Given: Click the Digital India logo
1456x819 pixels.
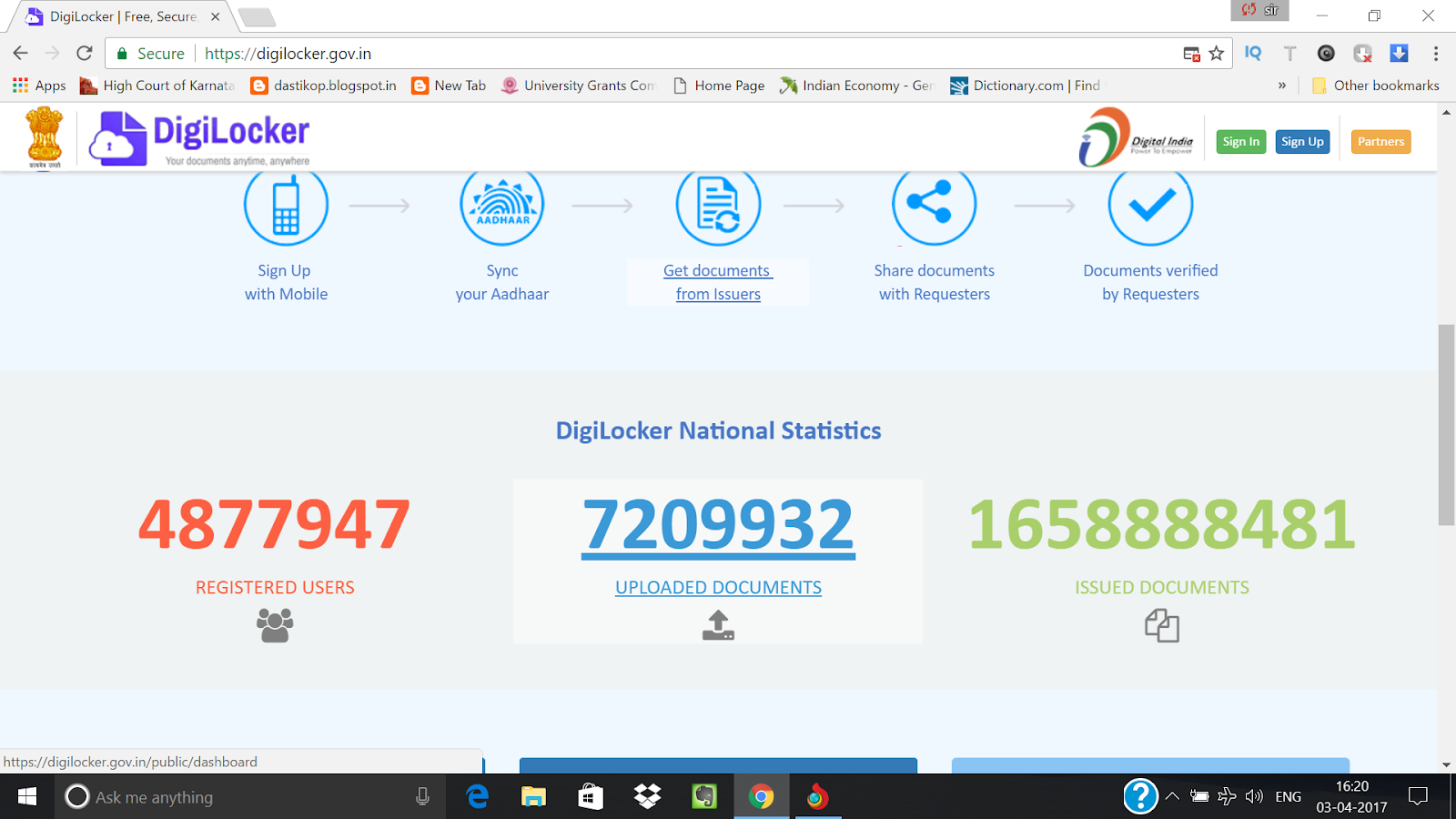Looking at the screenshot, I should pyautogui.click(x=1136, y=138).
